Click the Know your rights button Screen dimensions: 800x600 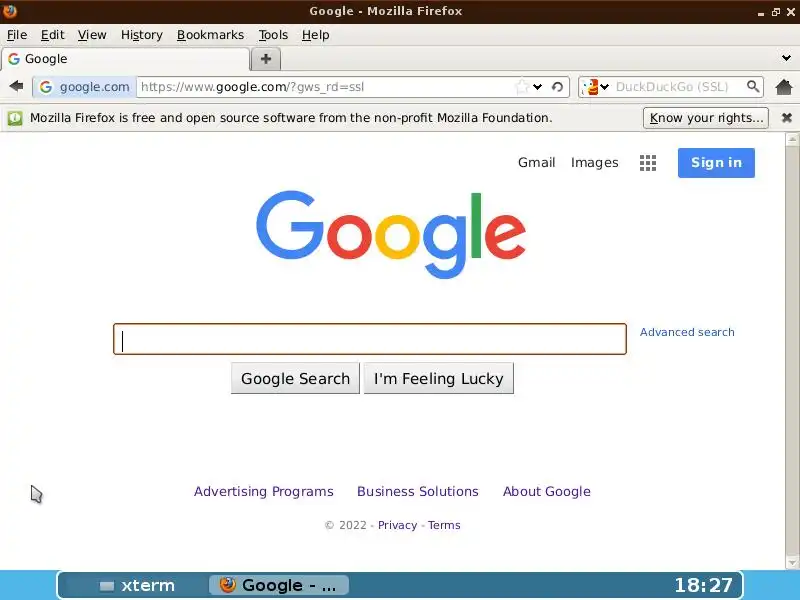pyautogui.click(x=706, y=118)
